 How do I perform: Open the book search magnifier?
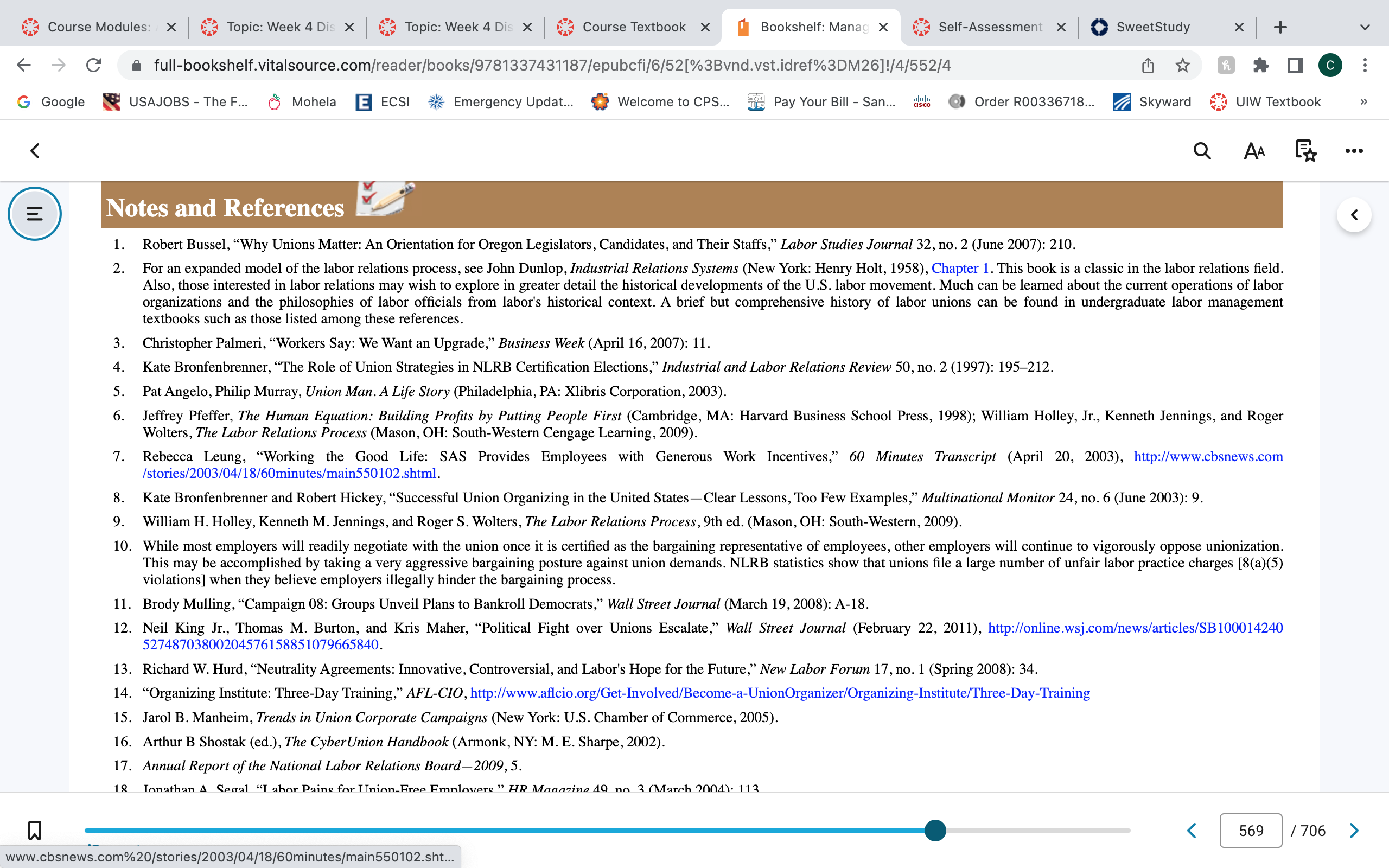[1202, 151]
